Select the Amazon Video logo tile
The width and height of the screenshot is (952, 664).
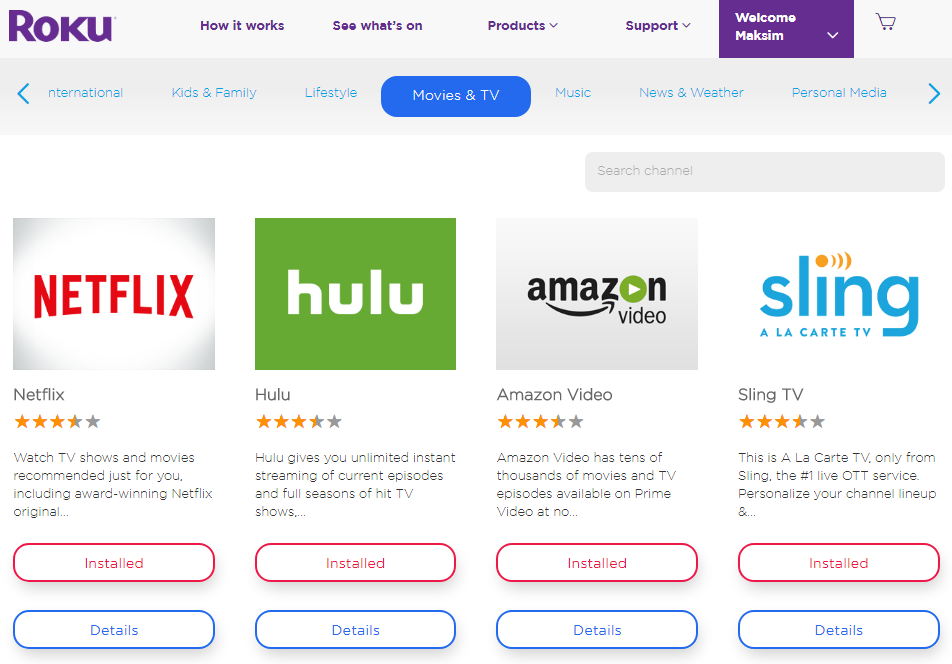coord(597,294)
